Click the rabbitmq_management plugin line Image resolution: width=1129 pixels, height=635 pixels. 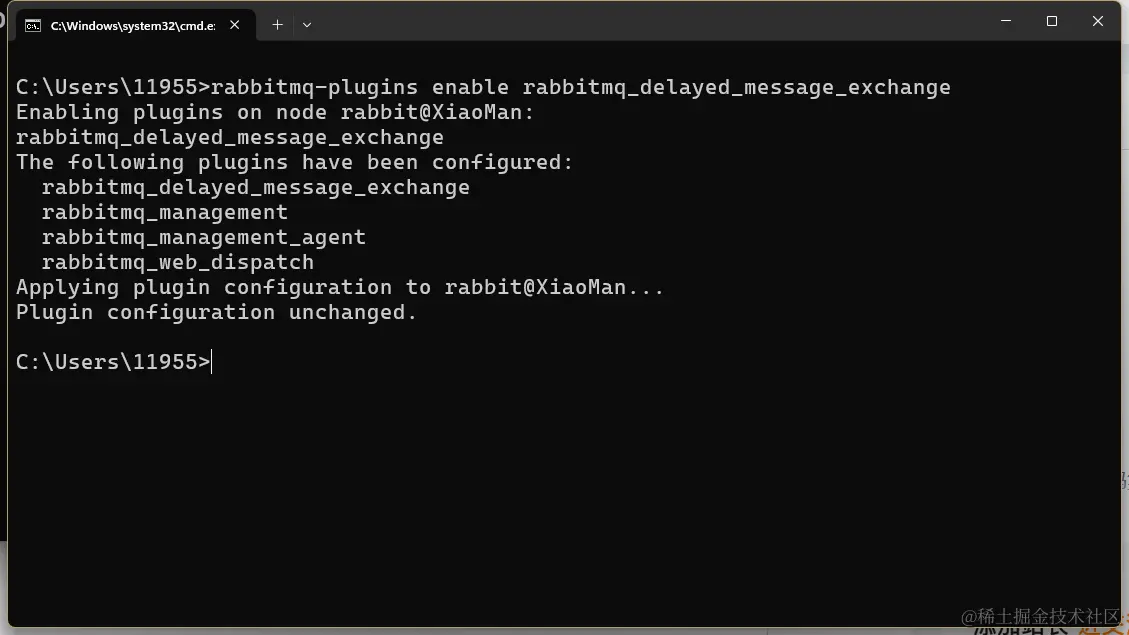pyautogui.click(x=165, y=212)
